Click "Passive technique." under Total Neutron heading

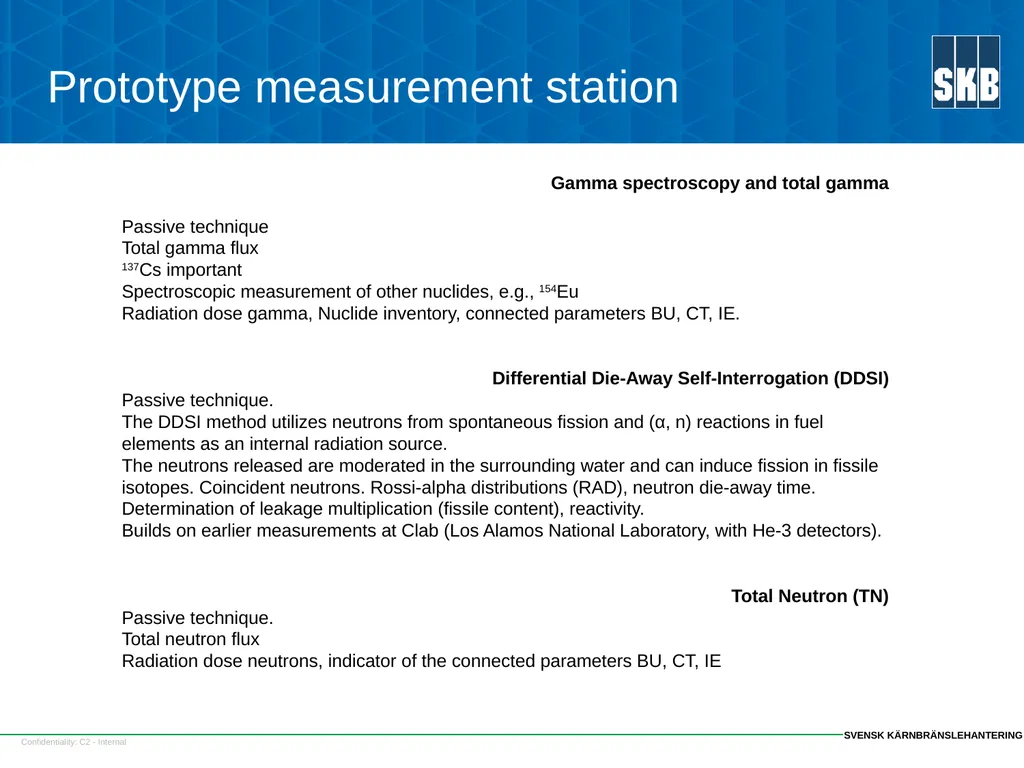(x=197, y=618)
